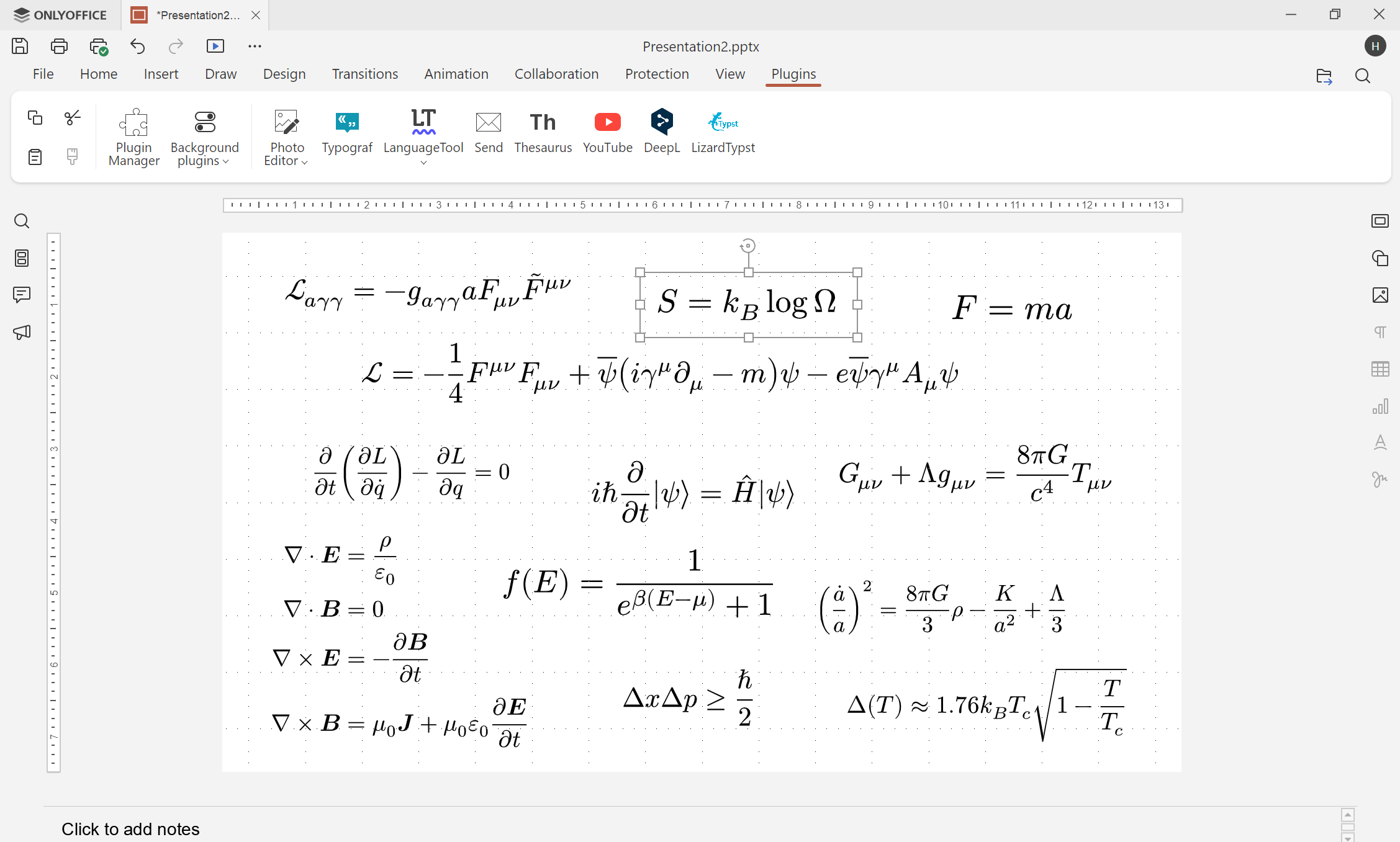Open the Typograf plugin
This screenshot has width=1400, height=842.
(347, 132)
